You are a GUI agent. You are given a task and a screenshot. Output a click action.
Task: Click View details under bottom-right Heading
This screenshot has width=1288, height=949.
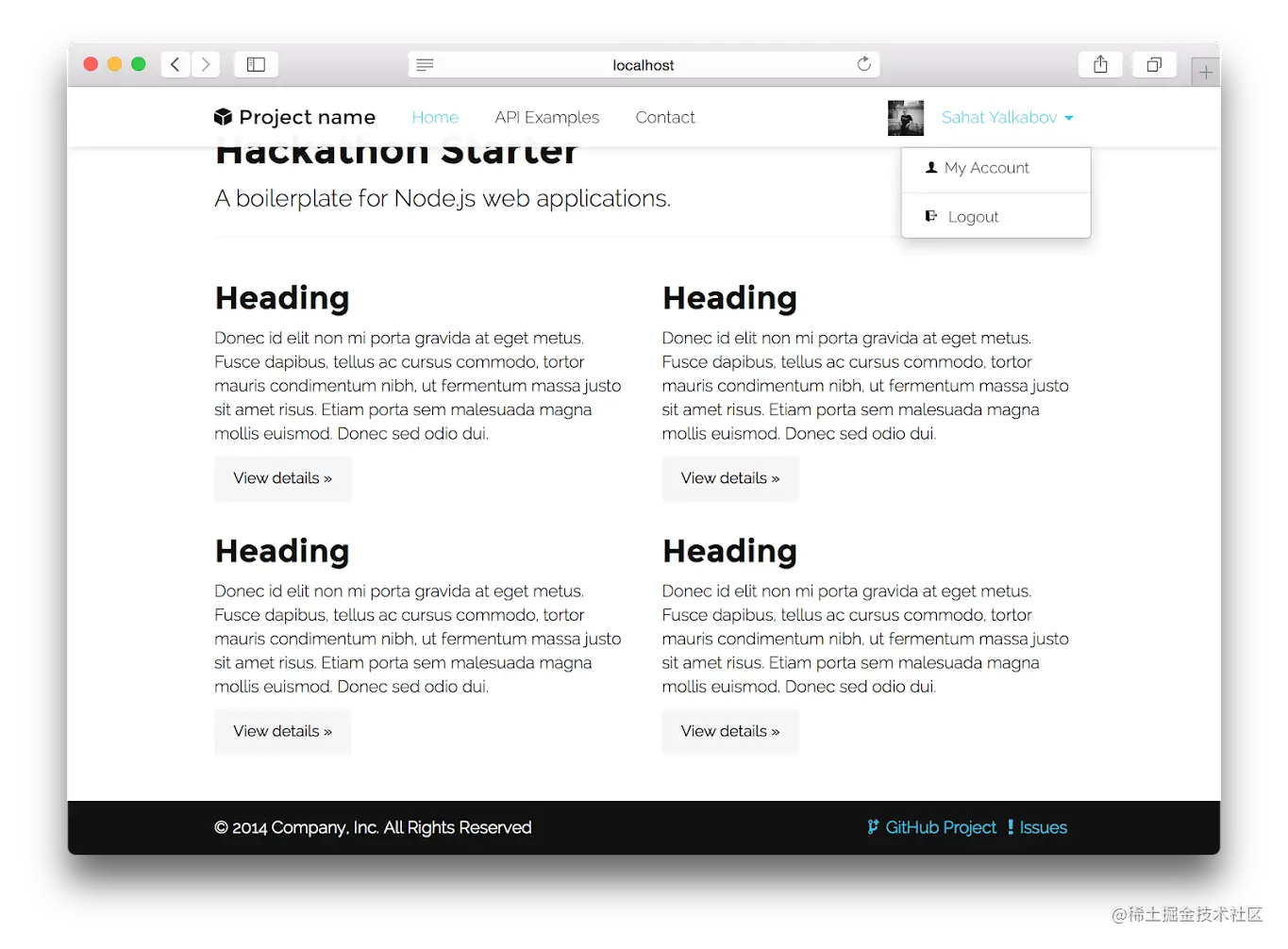(x=730, y=731)
